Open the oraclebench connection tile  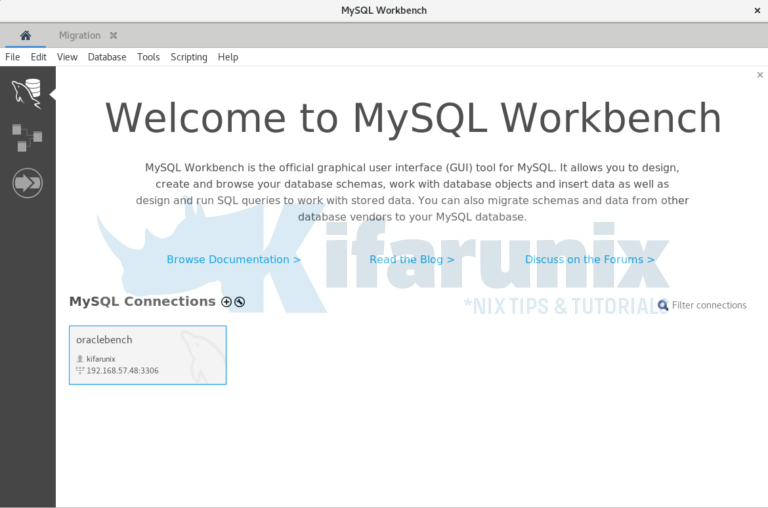coord(148,355)
